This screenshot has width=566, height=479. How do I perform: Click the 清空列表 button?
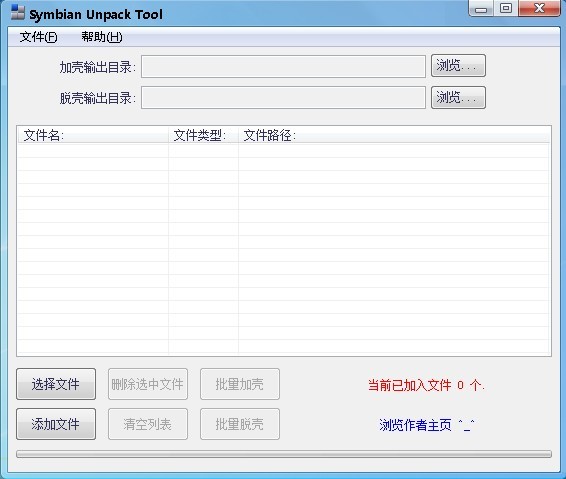148,424
